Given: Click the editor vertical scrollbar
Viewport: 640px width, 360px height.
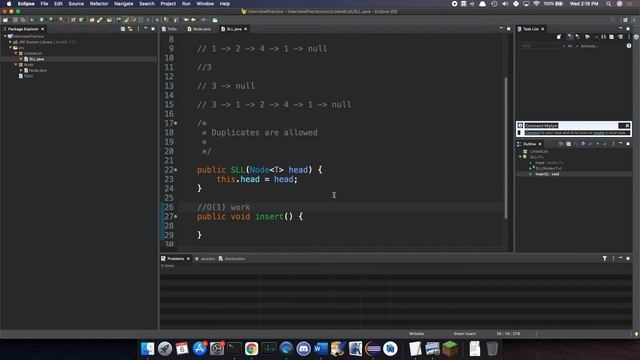Looking at the screenshot, I should click(x=506, y=148).
